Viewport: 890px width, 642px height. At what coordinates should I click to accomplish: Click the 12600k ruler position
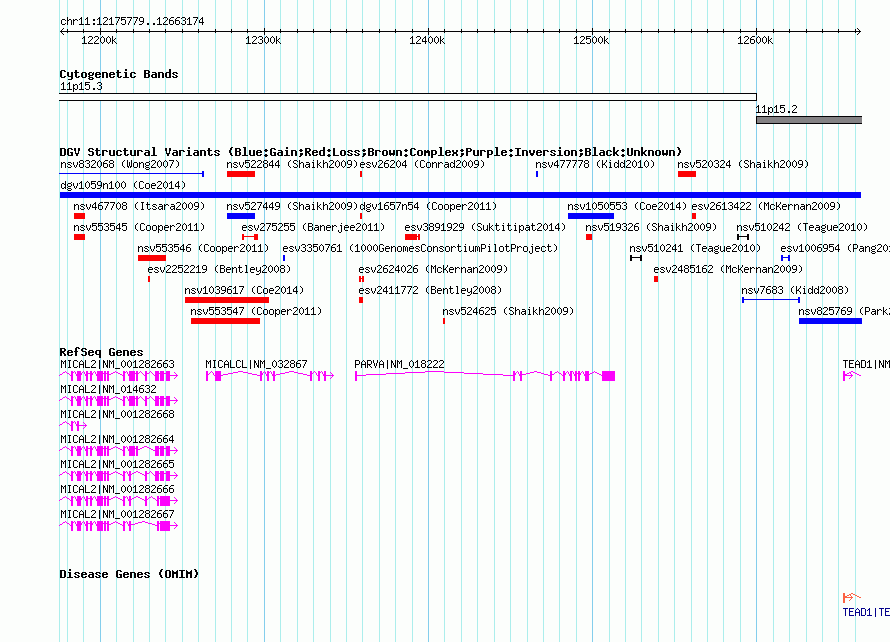(755, 40)
